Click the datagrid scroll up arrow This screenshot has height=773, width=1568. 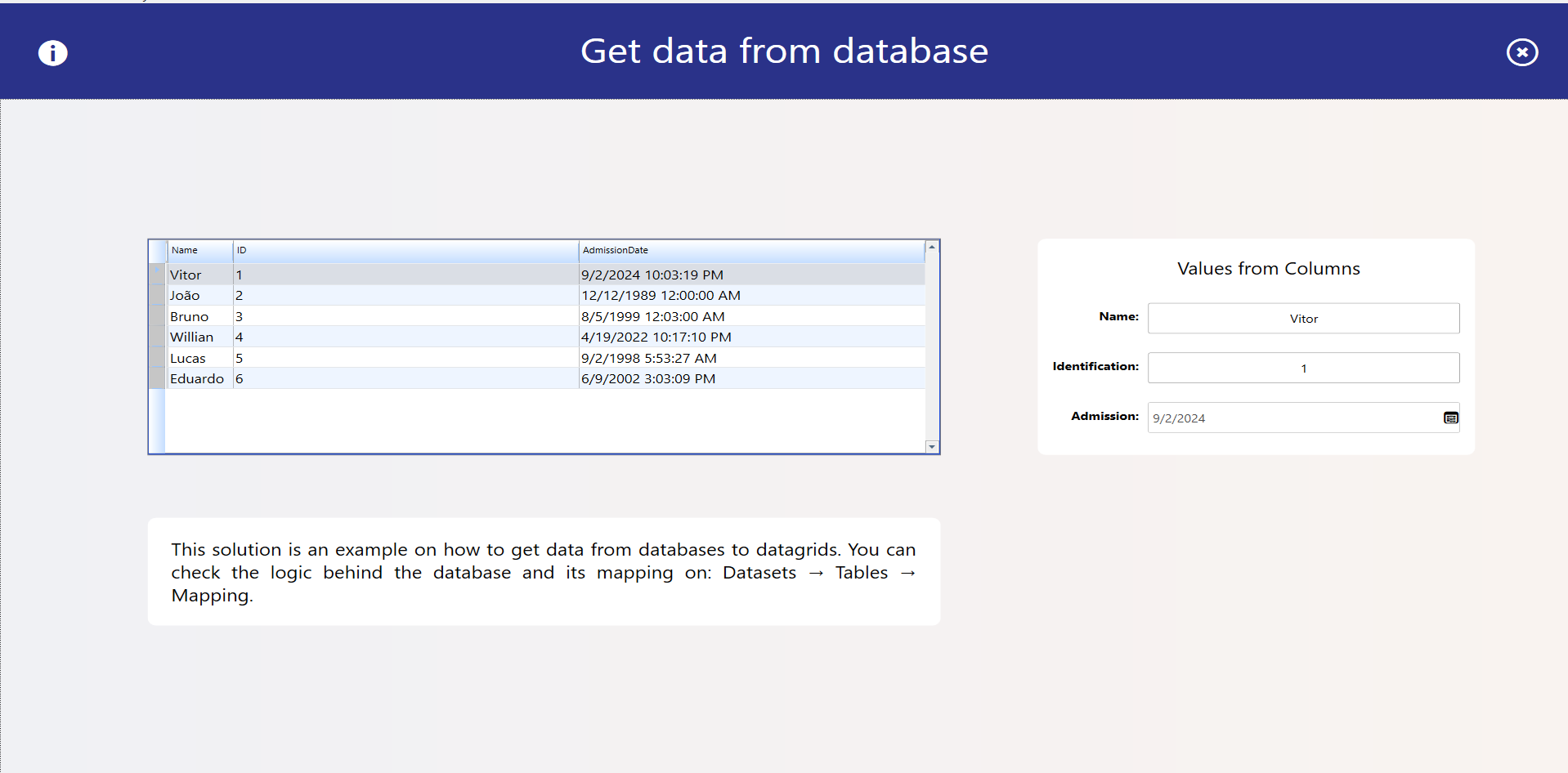pos(931,247)
